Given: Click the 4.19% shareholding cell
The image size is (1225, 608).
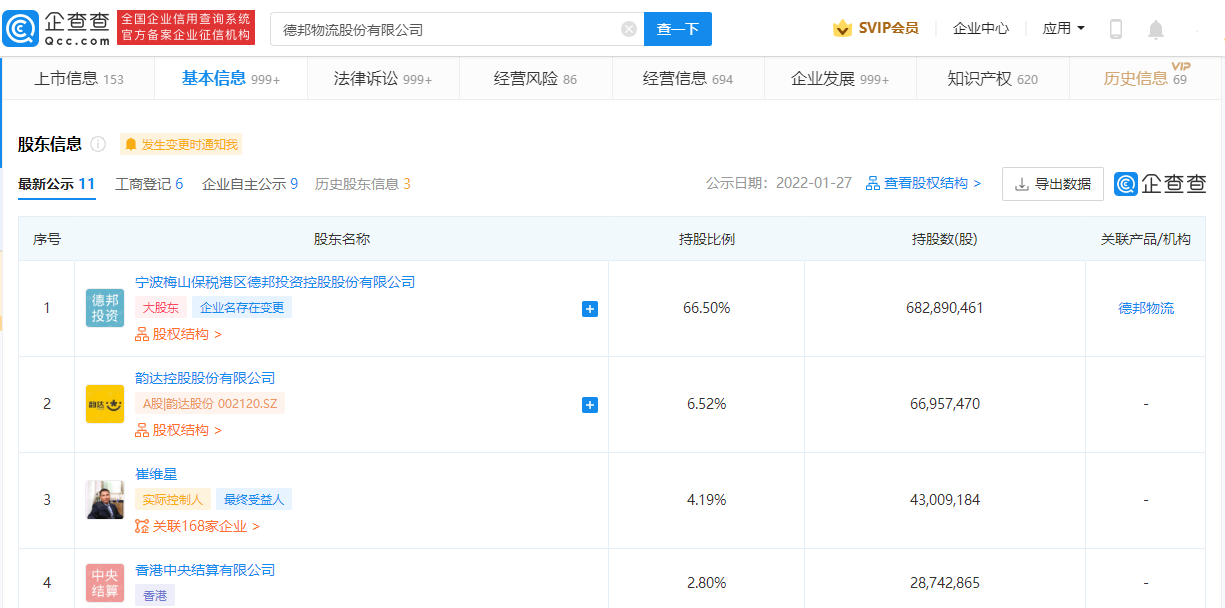Looking at the screenshot, I should click(707, 500).
